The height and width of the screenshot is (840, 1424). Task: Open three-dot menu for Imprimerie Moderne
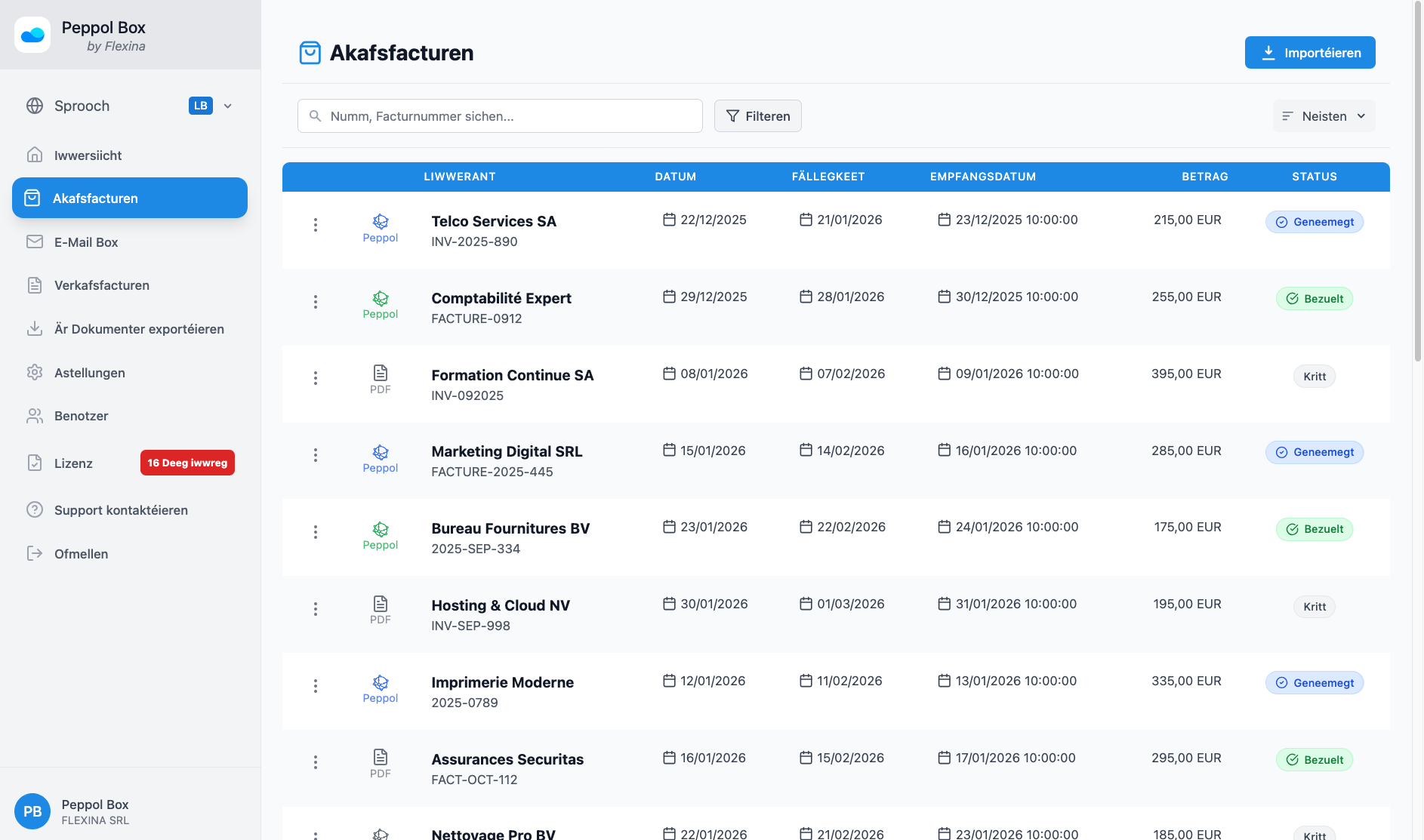316,686
